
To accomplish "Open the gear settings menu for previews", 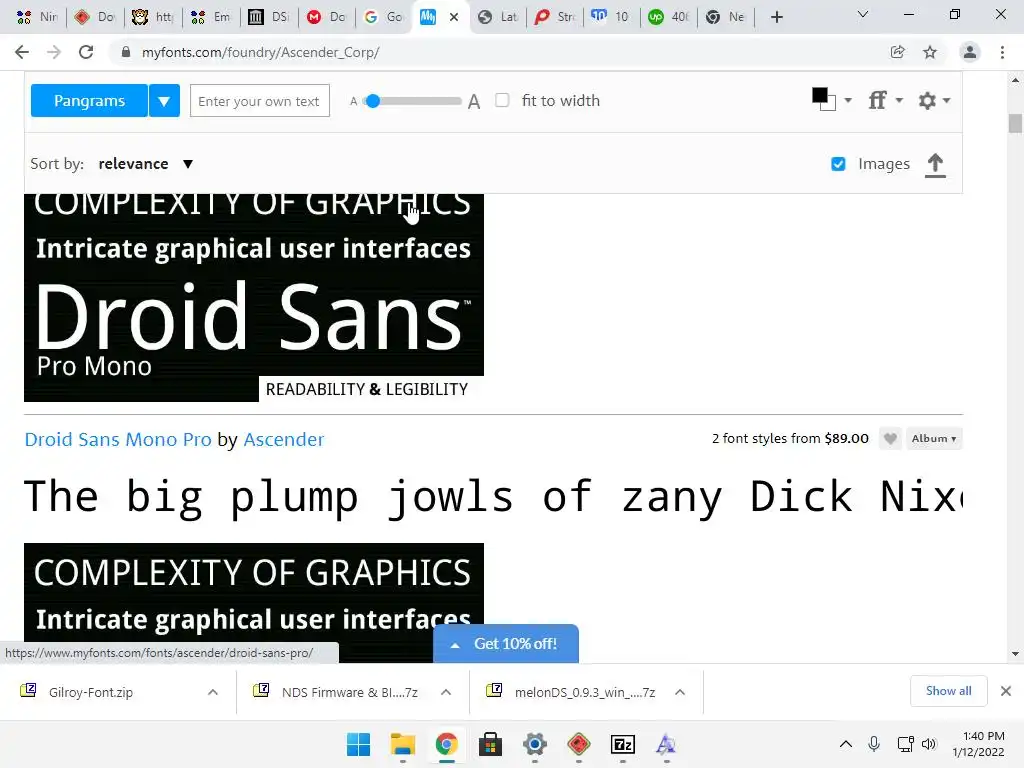I will pos(934,101).
